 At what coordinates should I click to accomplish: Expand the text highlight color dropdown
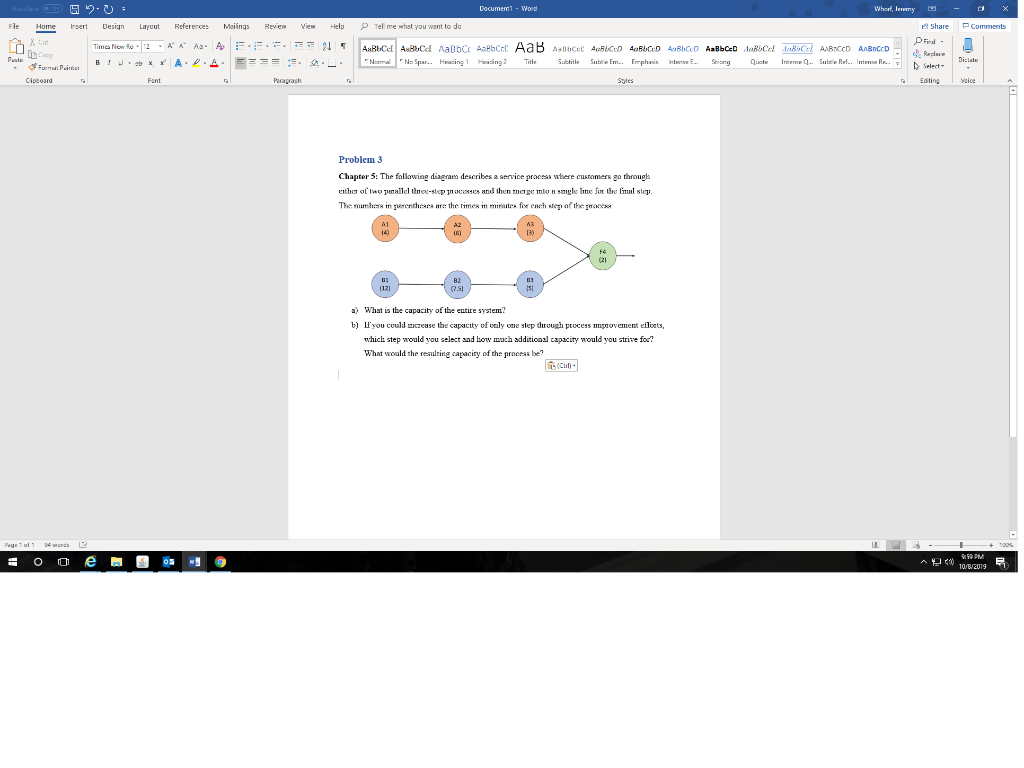click(205, 62)
